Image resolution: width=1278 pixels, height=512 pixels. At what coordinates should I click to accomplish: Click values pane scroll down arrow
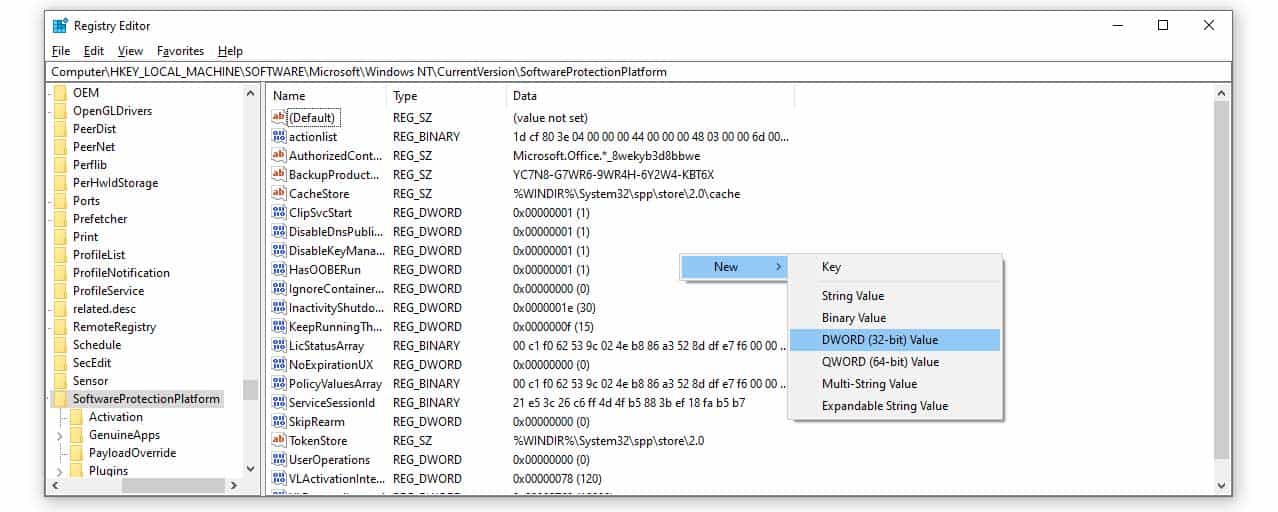click(1222, 485)
